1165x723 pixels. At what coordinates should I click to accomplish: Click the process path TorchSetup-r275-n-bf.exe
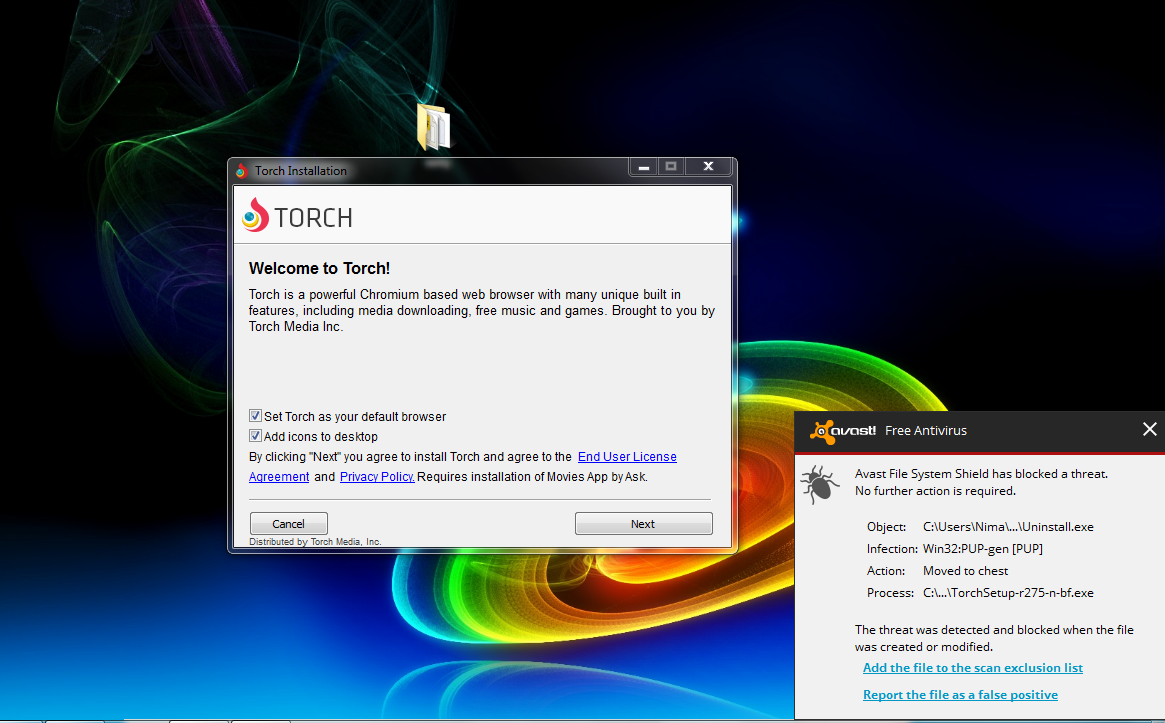pos(1008,593)
